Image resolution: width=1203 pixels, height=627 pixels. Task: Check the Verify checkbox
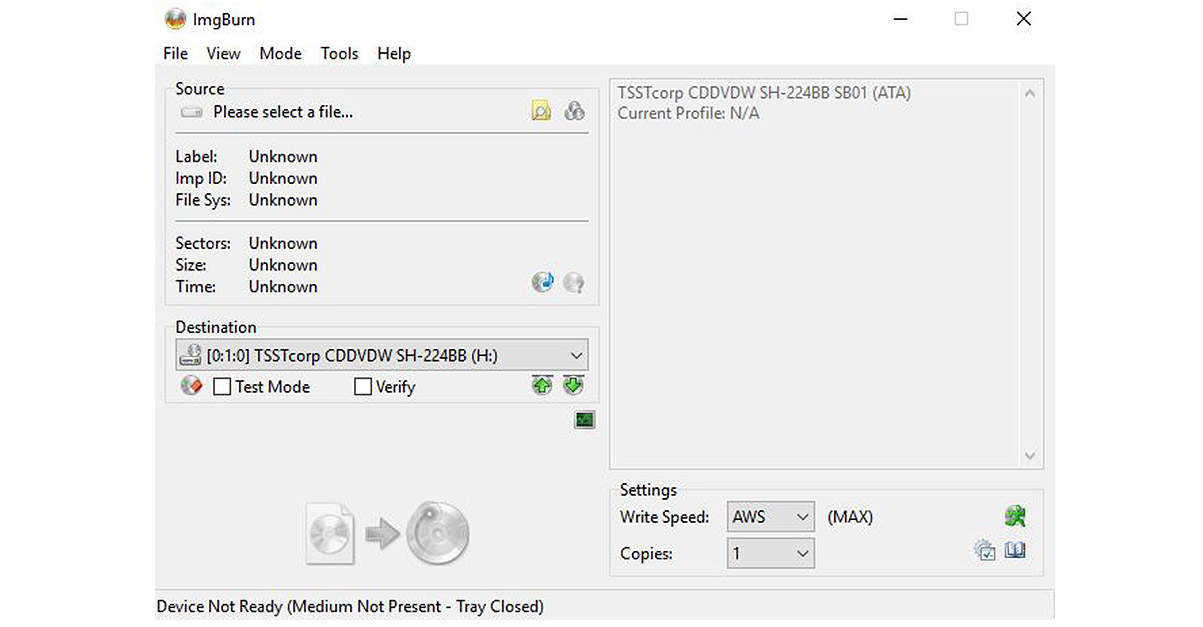tap(362, 386)
